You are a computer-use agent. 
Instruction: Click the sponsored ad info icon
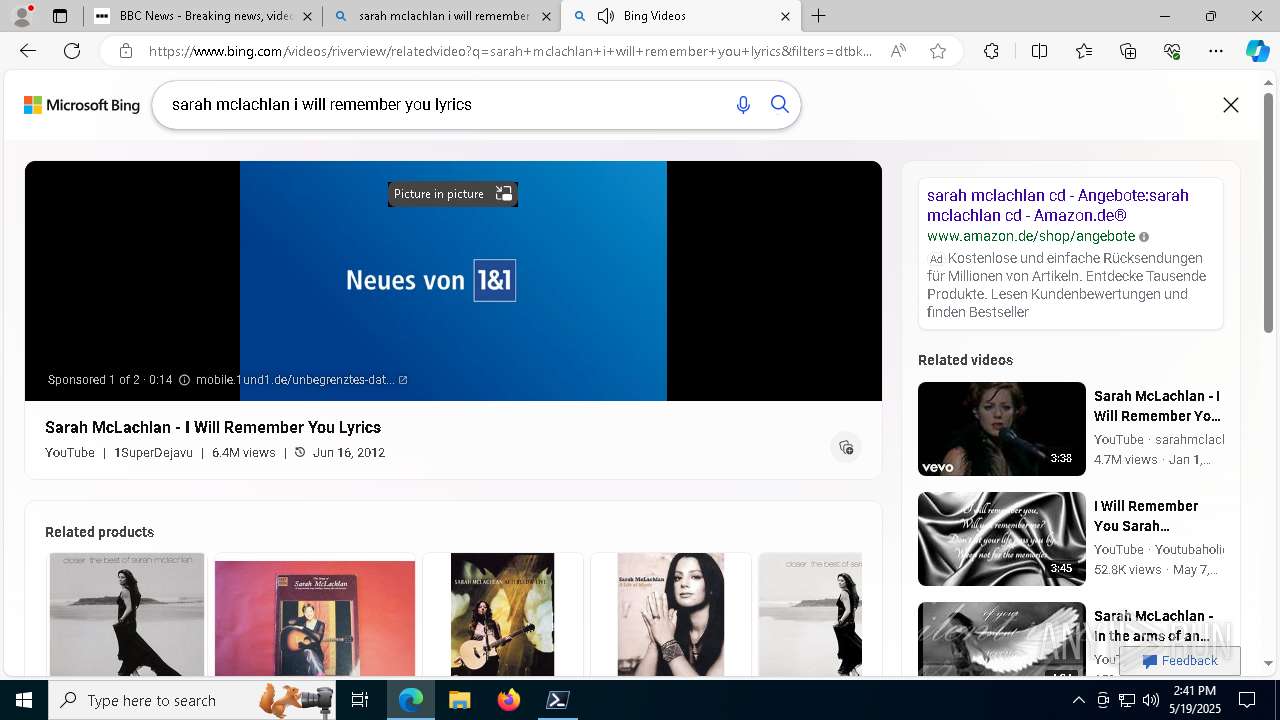[184, 380]
